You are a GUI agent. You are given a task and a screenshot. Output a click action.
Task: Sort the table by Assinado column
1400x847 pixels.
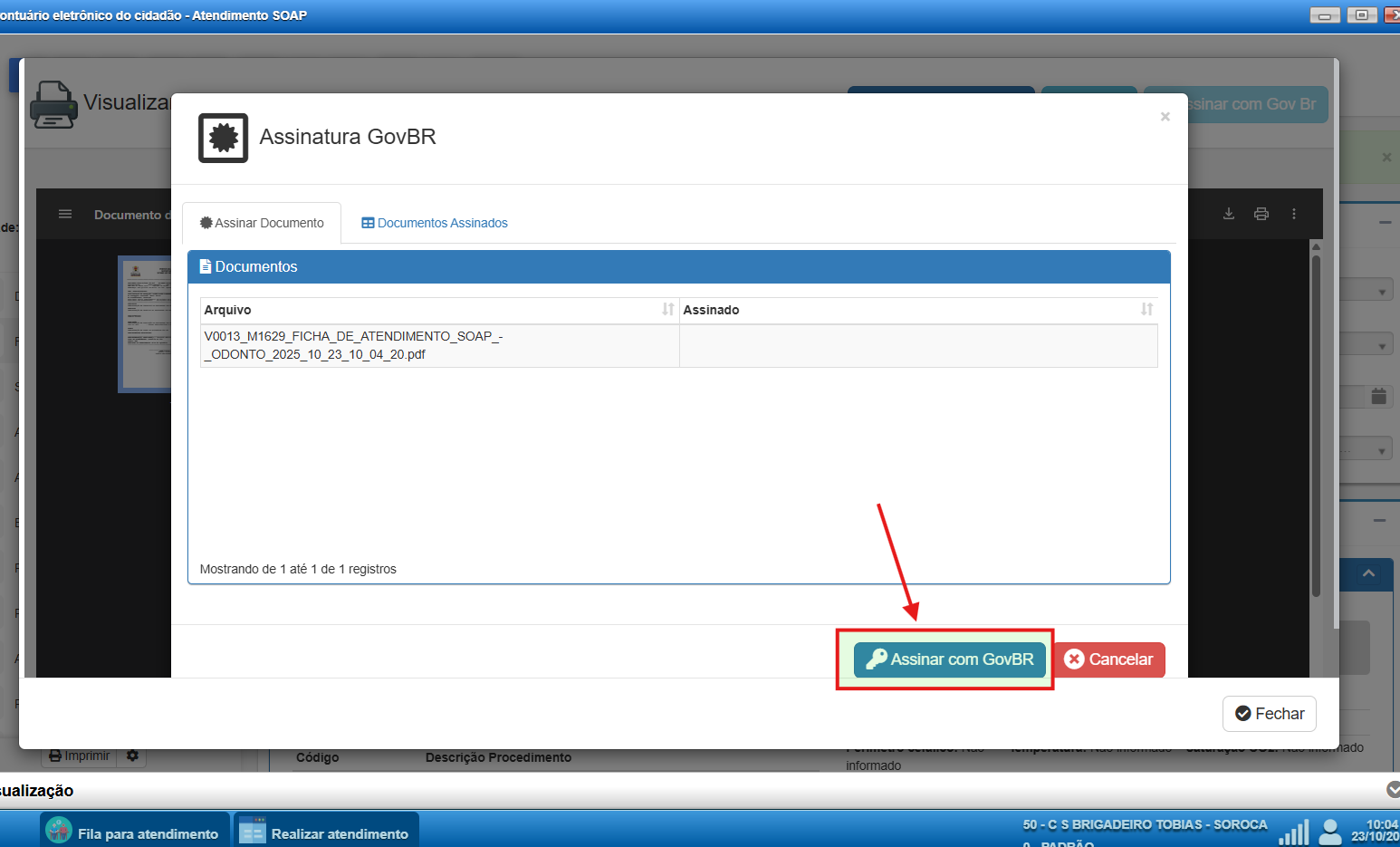pos(1146,310)
